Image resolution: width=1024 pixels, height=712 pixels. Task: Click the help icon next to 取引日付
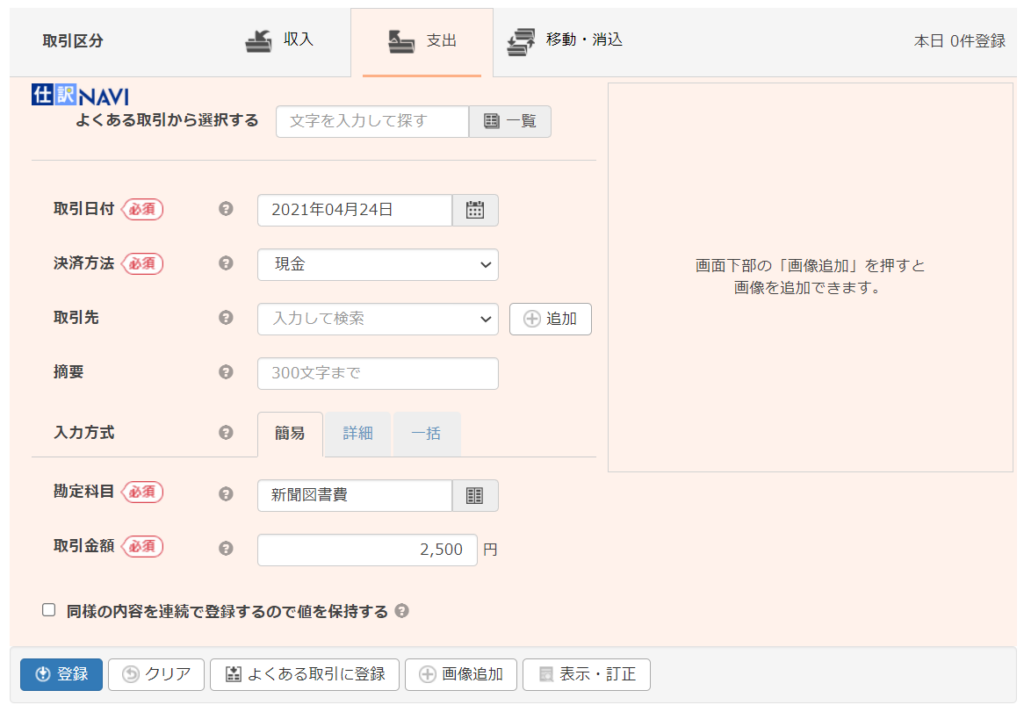point(226,210)
